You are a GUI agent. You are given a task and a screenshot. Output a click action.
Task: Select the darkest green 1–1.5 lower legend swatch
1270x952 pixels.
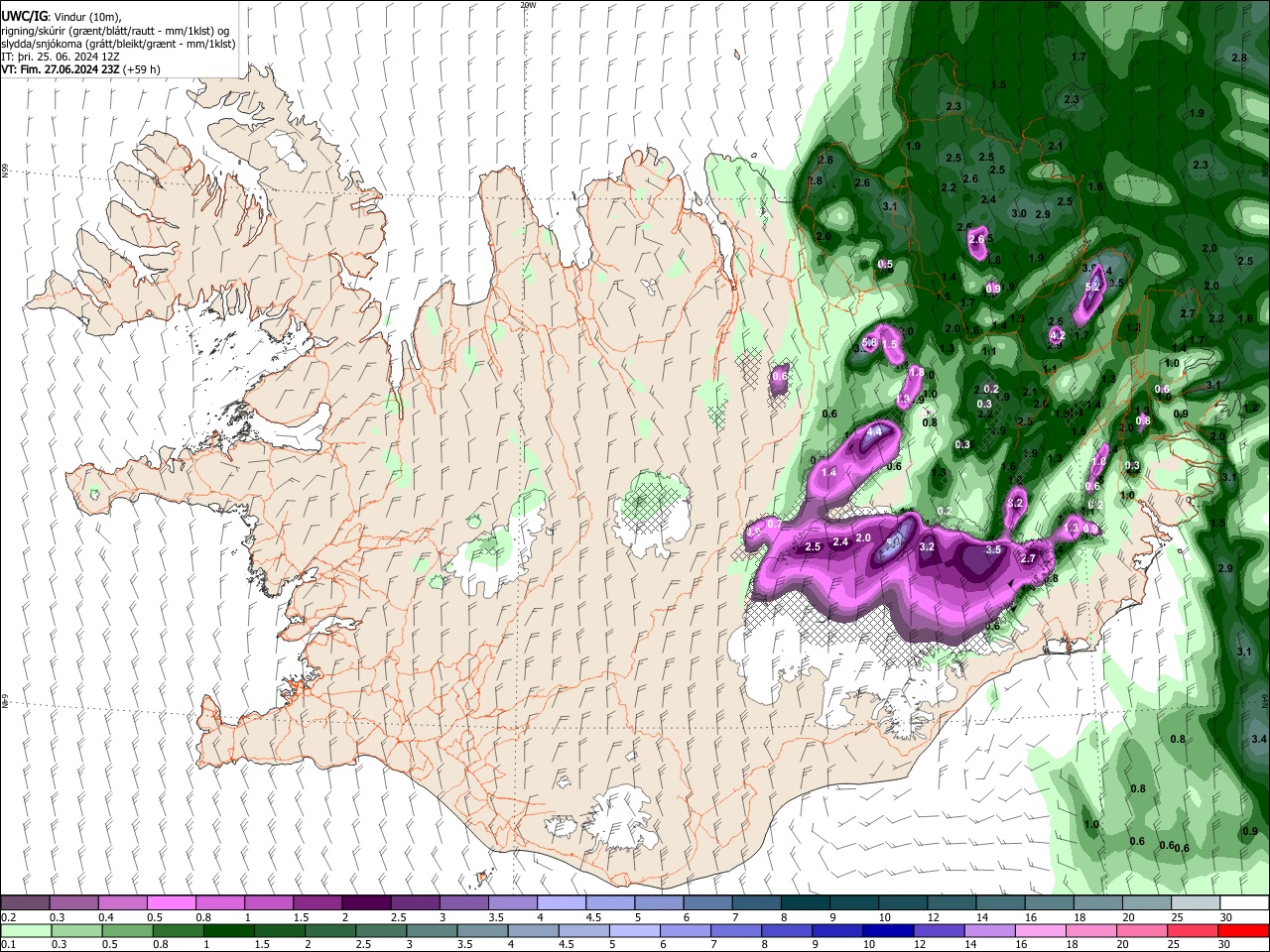(x=228, y=931)
